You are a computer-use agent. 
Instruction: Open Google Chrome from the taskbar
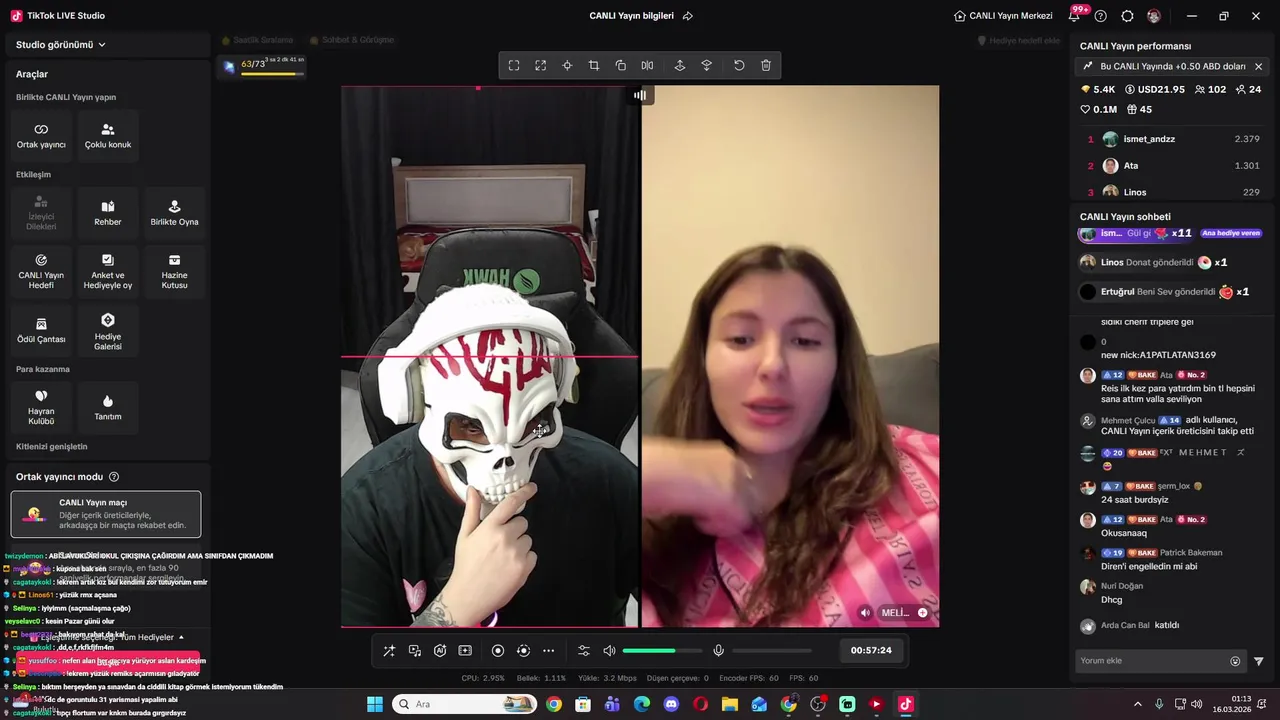554,704
